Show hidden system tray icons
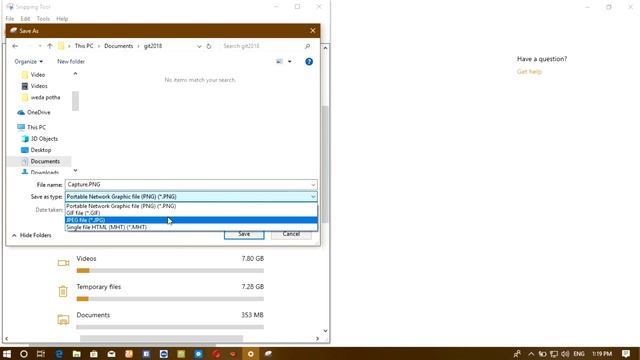The width and height of the screenshot is (640, 360). [x=531, y=354]
